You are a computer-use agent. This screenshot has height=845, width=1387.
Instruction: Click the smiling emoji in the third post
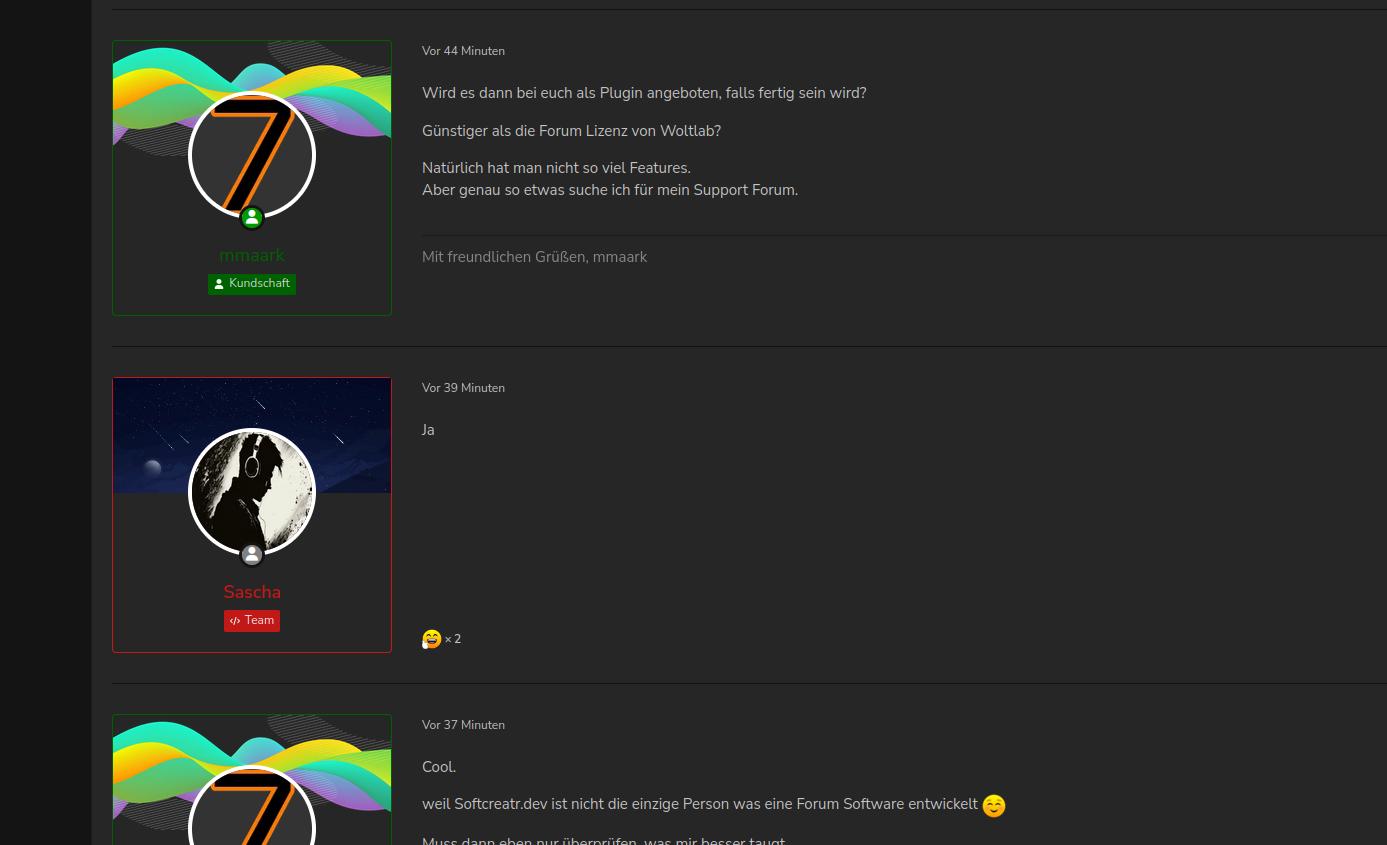(993, 806)
